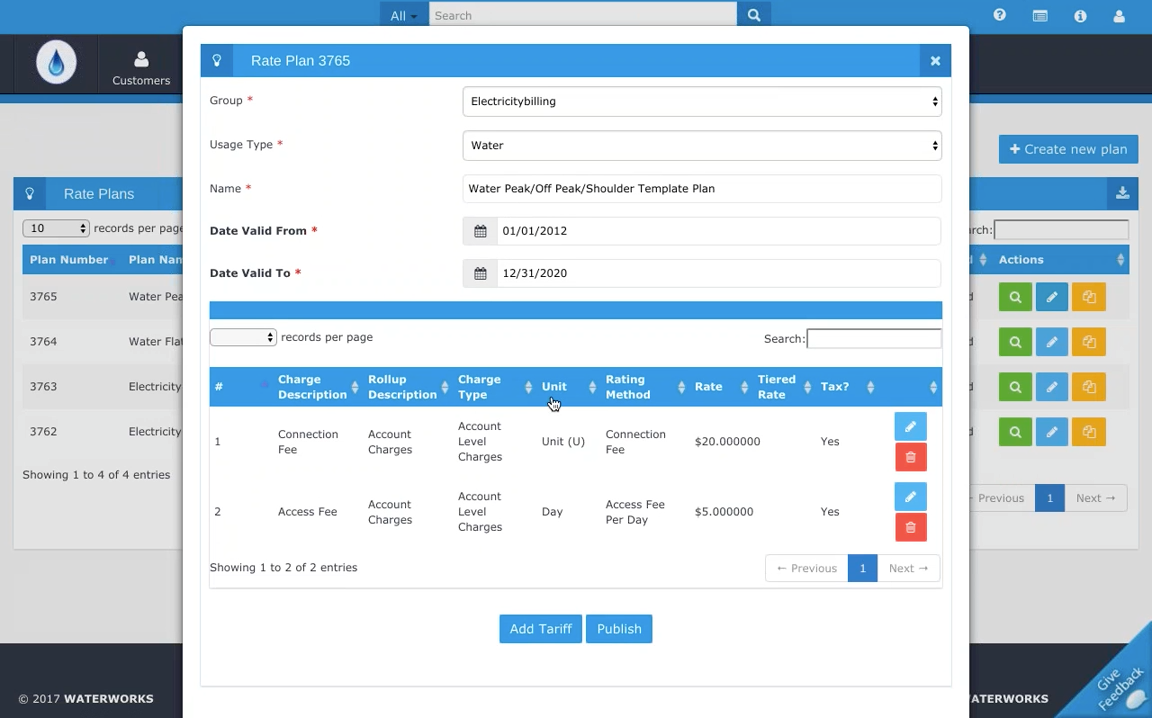Screen dimensions: 1152x718
Task: Click the WaterWorks water drop logo
Action: coord(56,62)
